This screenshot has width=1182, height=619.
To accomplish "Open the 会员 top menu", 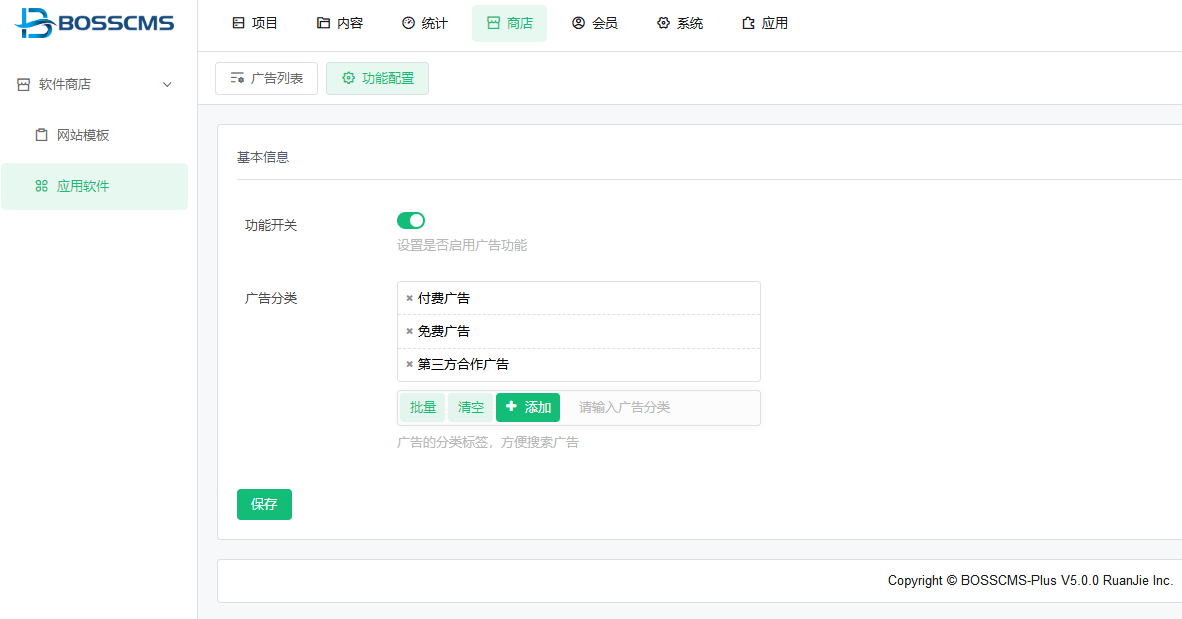I will tap(595, 23).
